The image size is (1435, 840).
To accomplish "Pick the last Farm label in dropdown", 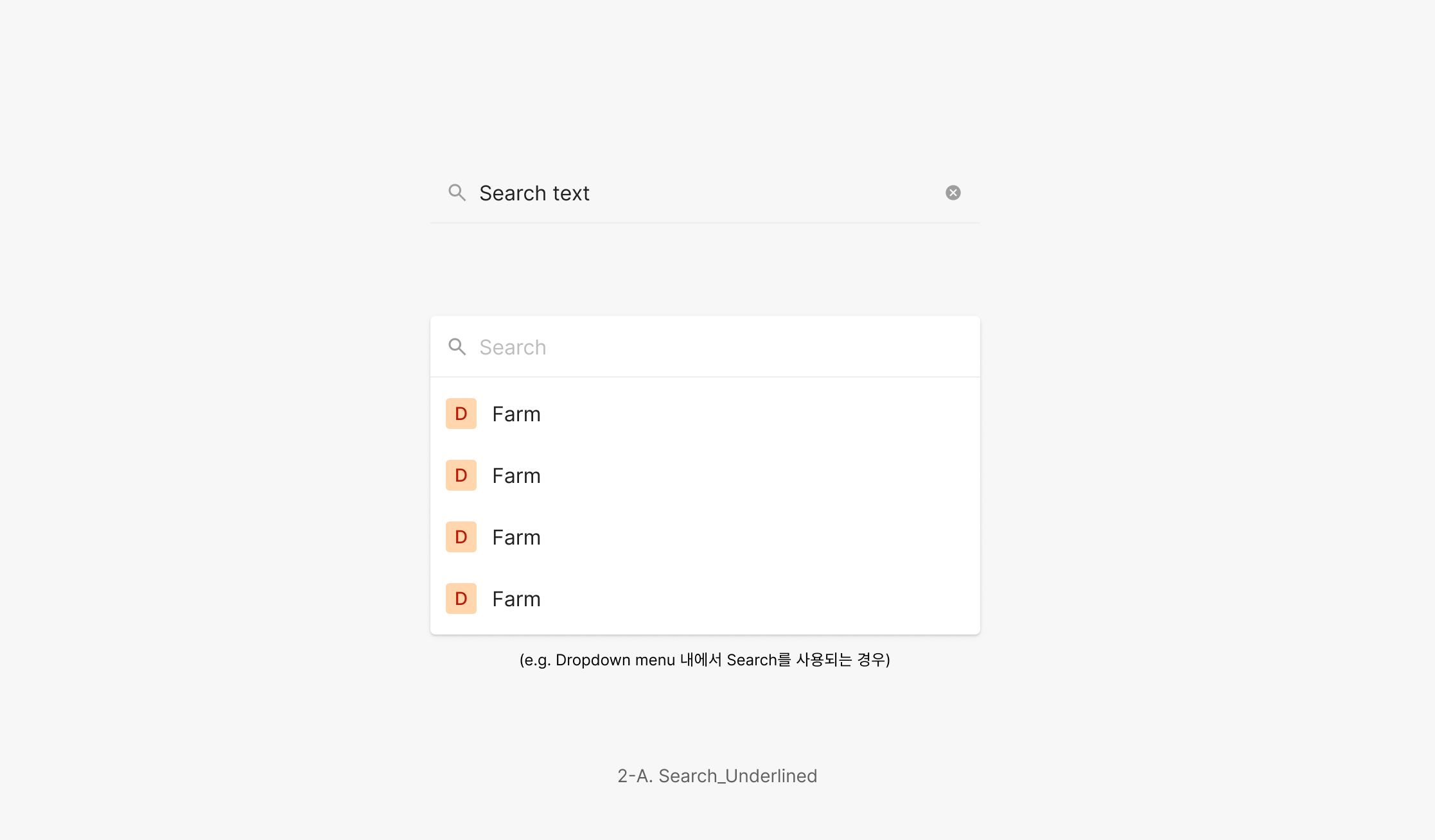I will [516, 599].
